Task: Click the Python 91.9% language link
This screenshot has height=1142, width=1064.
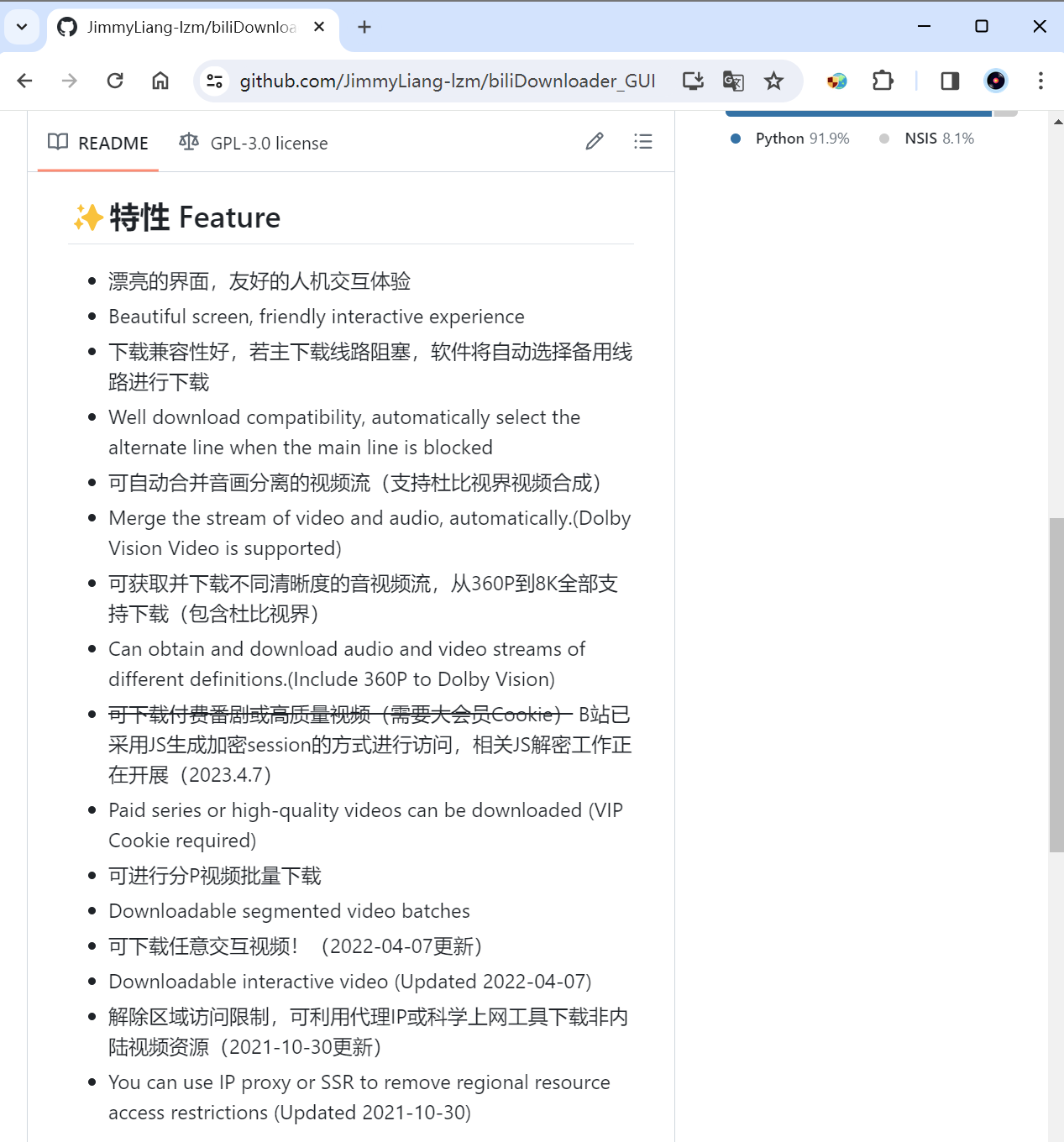Action: [790, 139]
